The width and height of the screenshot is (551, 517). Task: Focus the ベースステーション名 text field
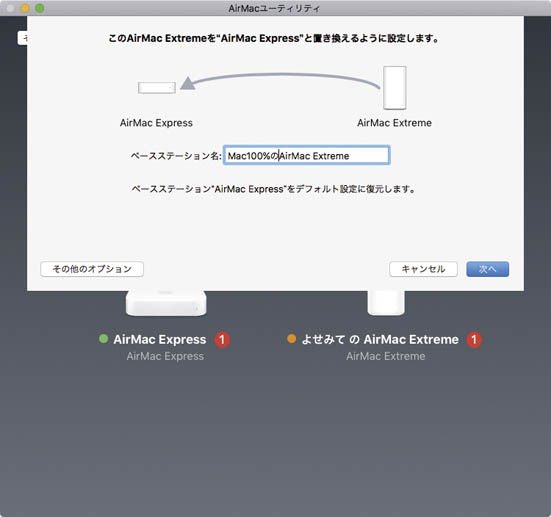[x=306, y=155]
